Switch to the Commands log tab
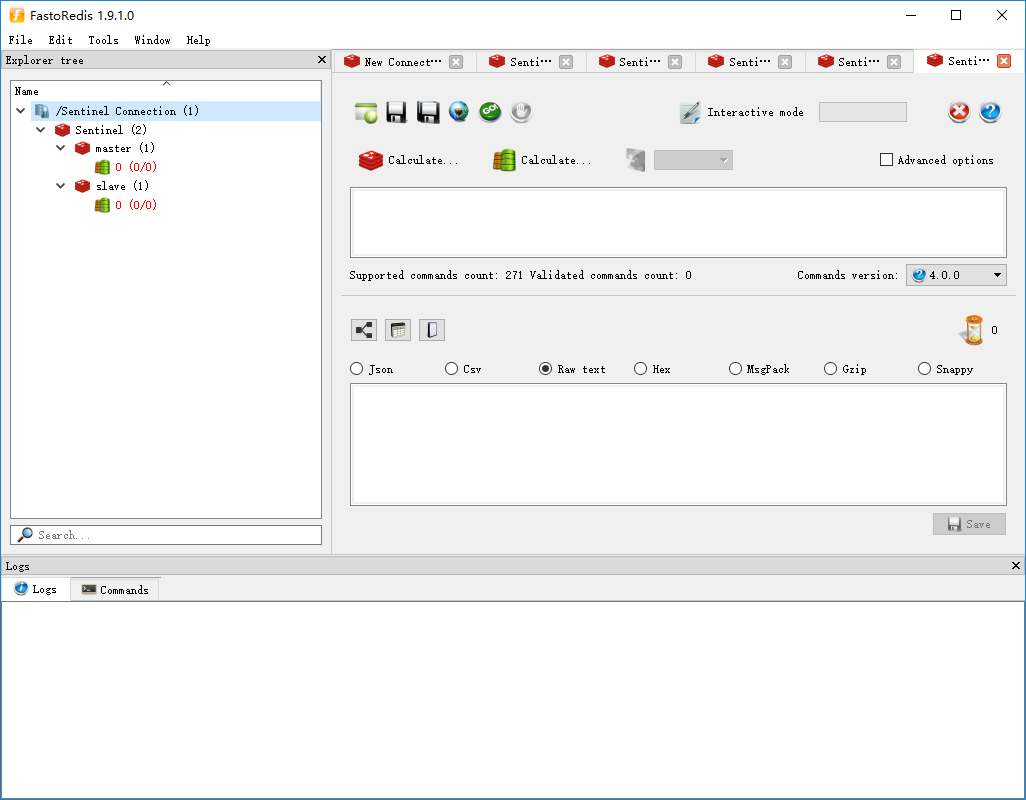The height and width of the screenshot is (800, 1026). tap(115, 590)
